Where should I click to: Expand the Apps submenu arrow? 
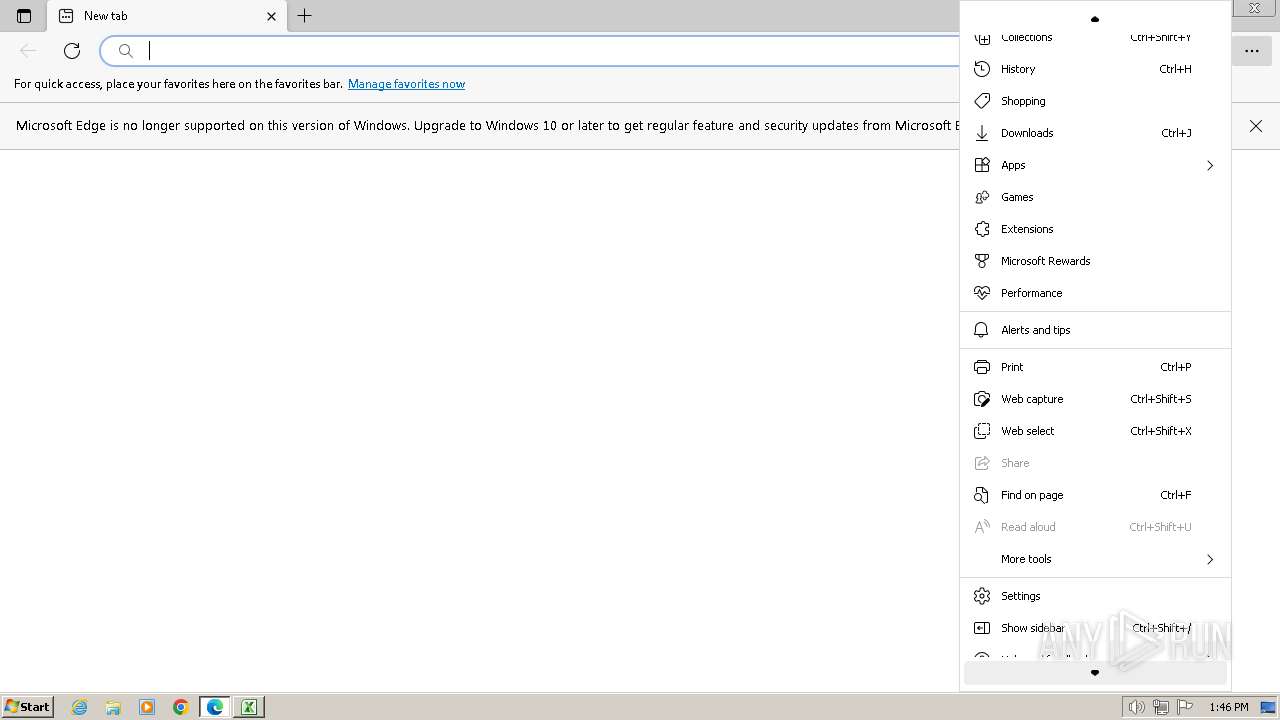click(x=1210, y=165)
